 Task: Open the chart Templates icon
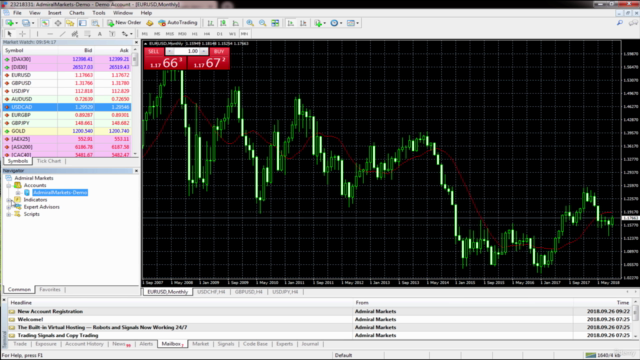coord(351,23)
